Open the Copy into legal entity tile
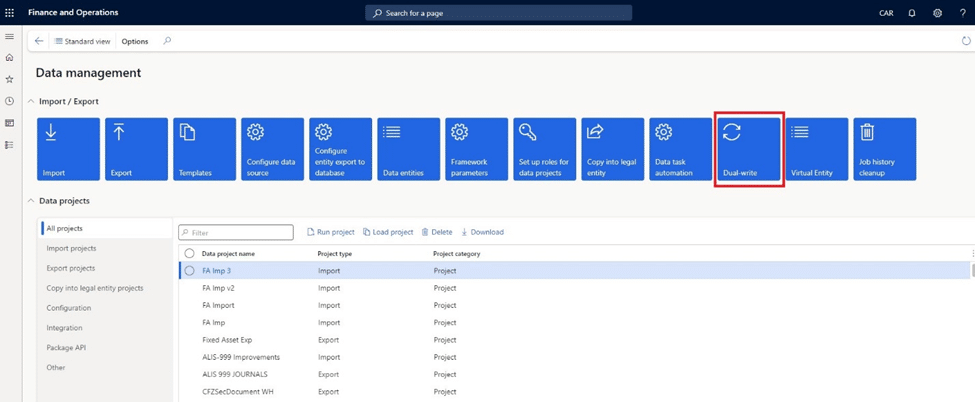The width and height of the screenshot is (975, 402). (x=612, y=149)
